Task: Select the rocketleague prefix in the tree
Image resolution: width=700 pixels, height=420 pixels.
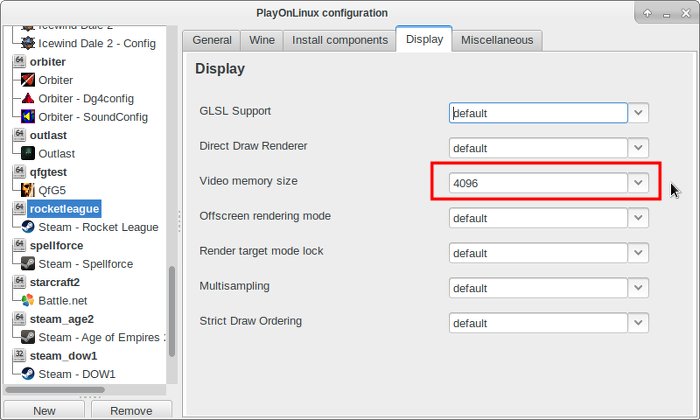Action: pos(64,208)
